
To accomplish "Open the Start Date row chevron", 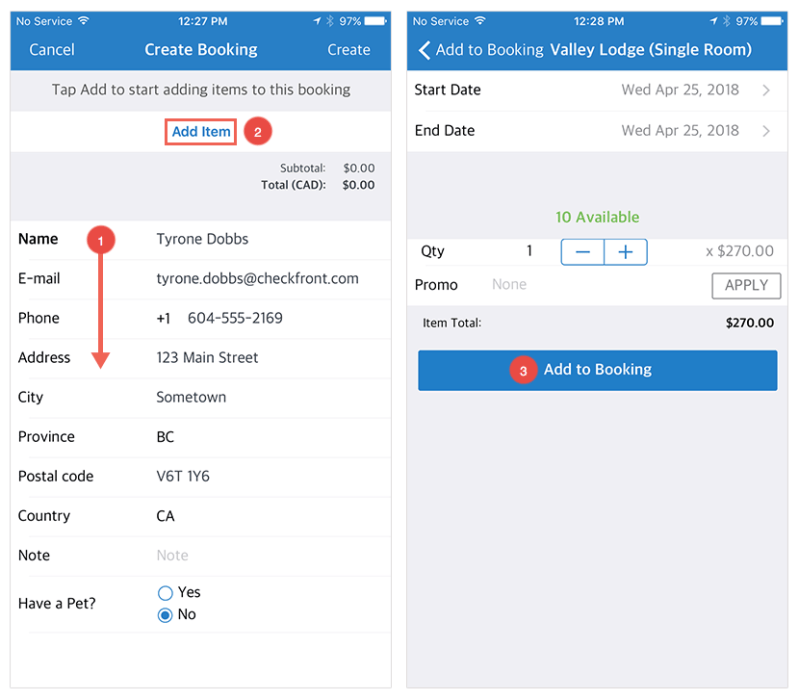I will coord(766,90).
